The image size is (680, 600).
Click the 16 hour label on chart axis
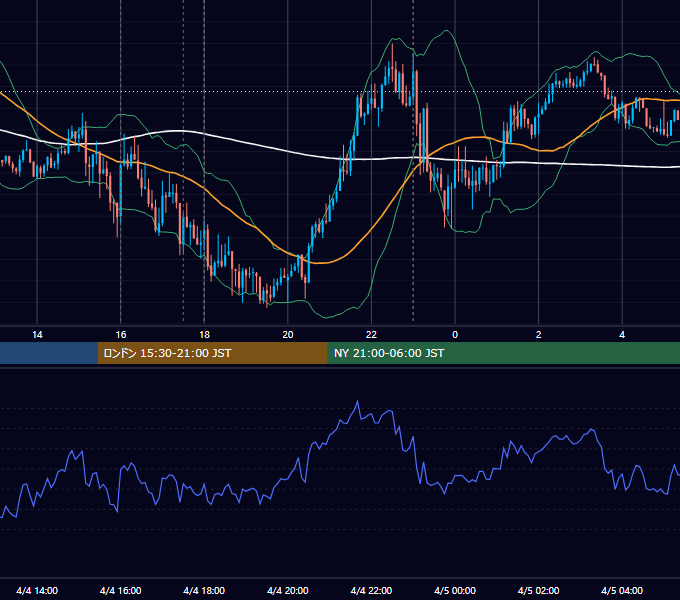tap(121, 335)
